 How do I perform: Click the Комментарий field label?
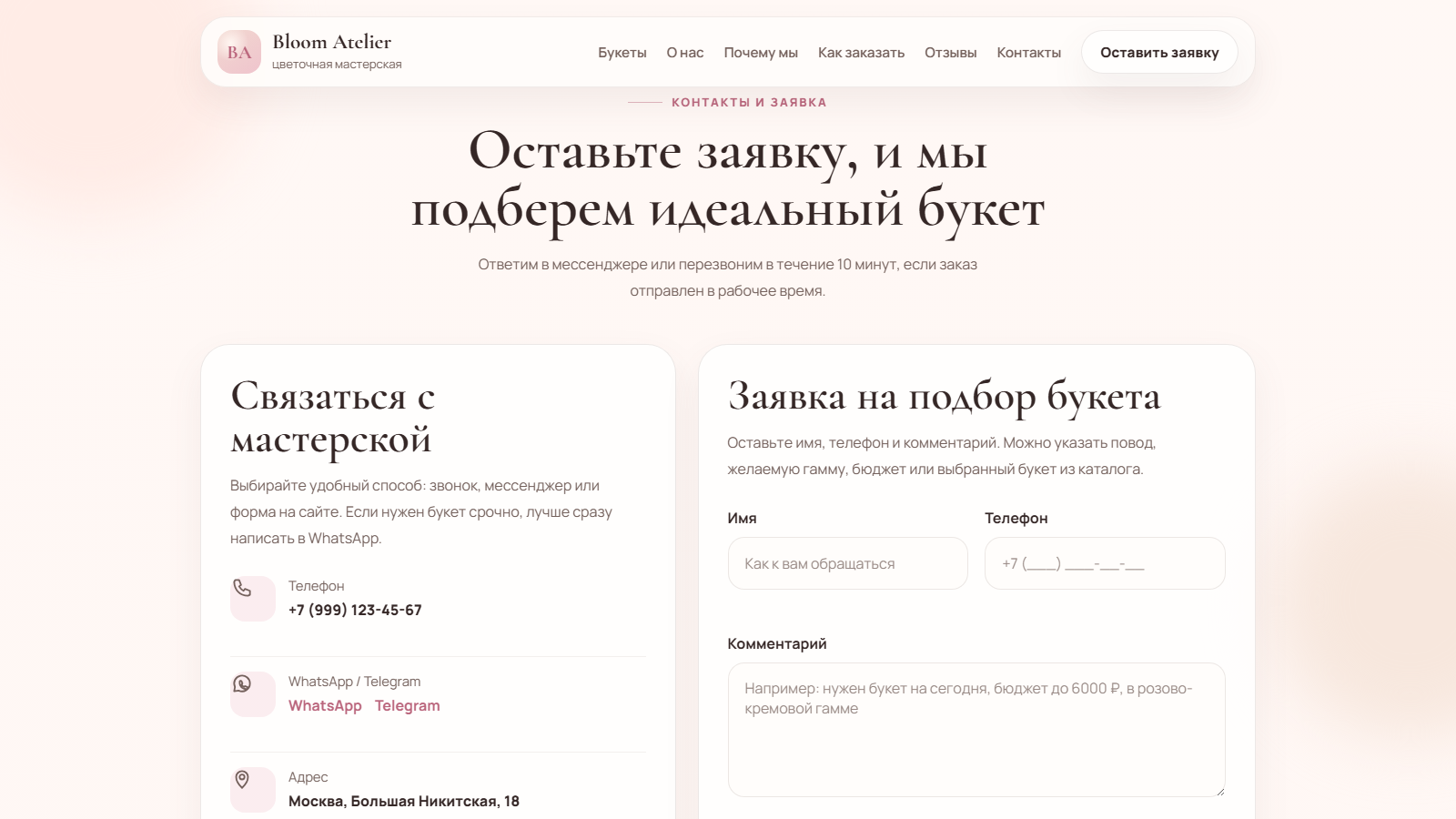[x=777, y=643]
